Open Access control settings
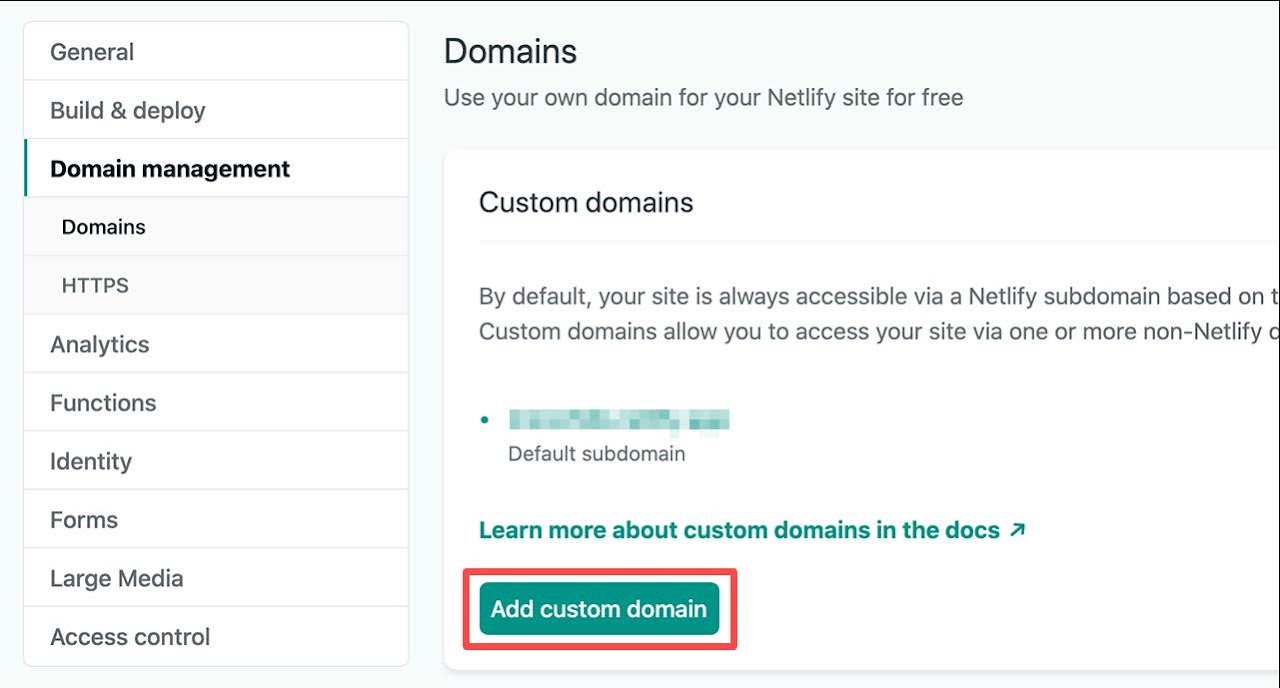This screenshot has height=688, width=1280. point(216,636)
